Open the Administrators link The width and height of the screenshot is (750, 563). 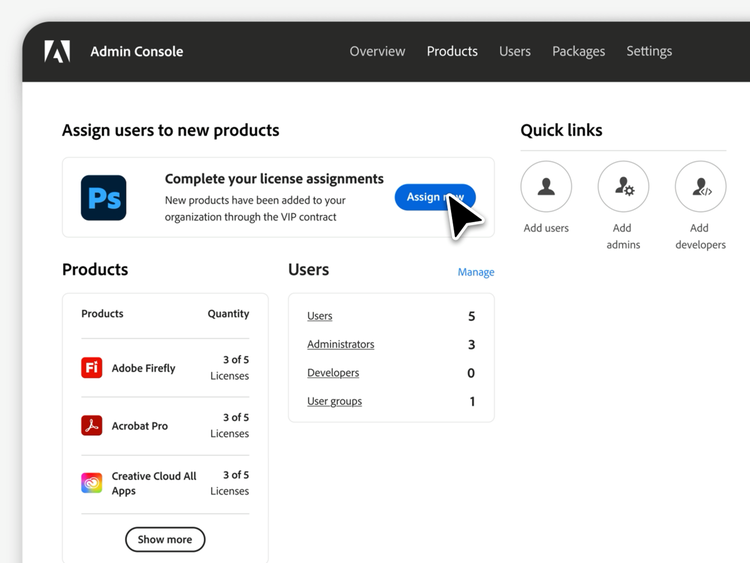[341, 344]
